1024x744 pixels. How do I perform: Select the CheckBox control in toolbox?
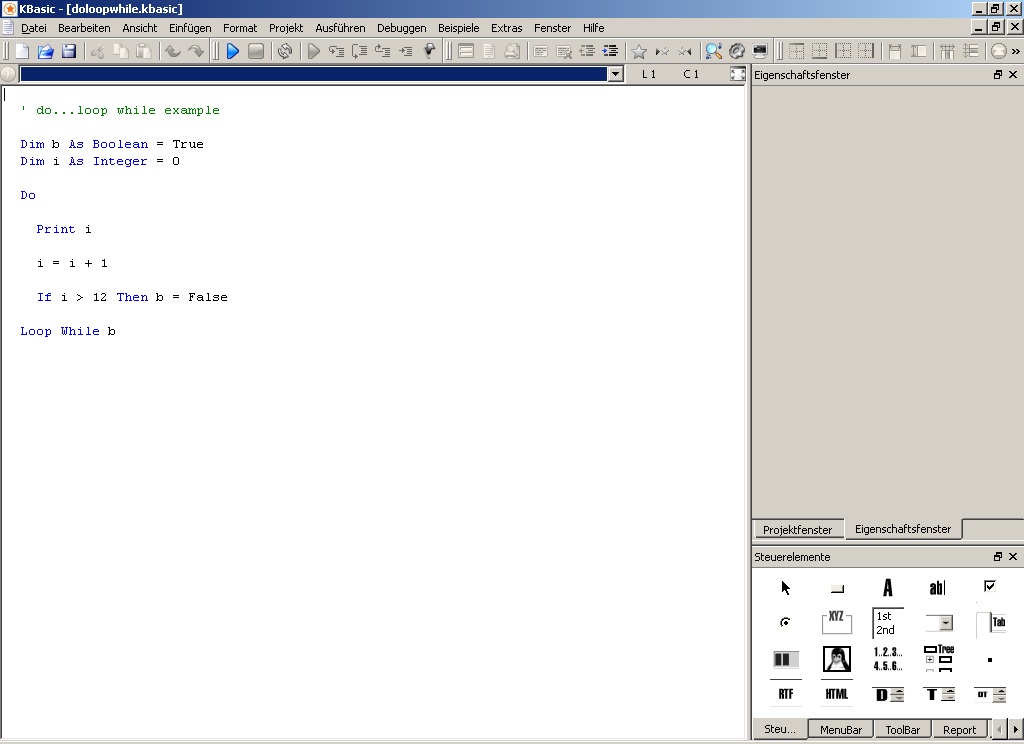coord(989,586)
